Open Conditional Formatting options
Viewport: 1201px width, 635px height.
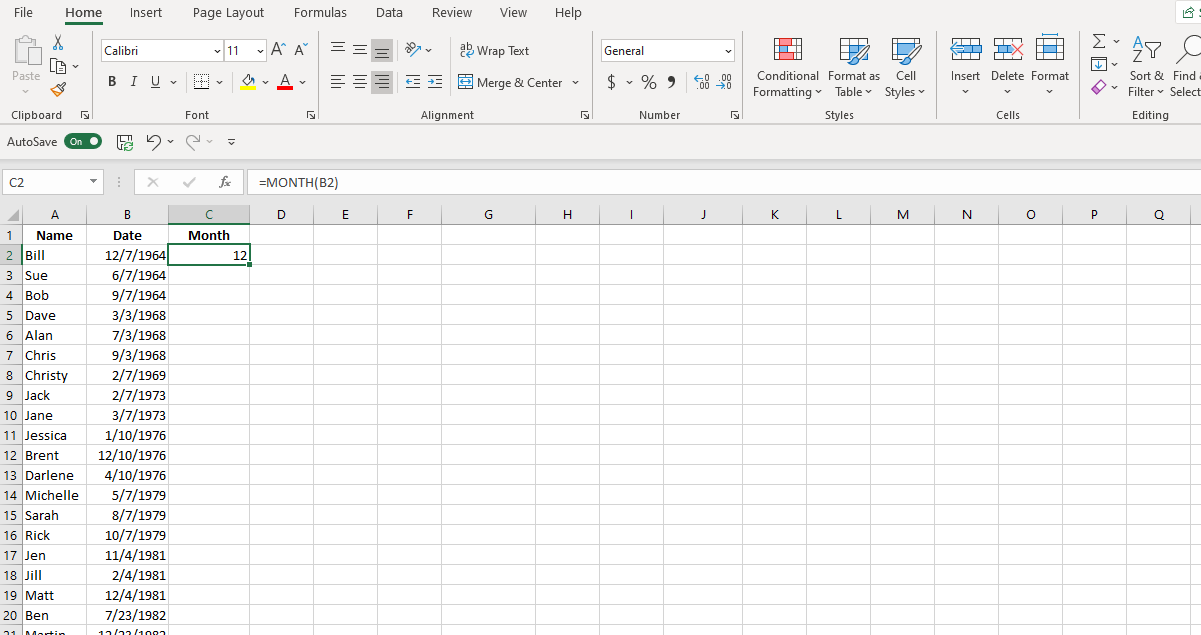787,68
